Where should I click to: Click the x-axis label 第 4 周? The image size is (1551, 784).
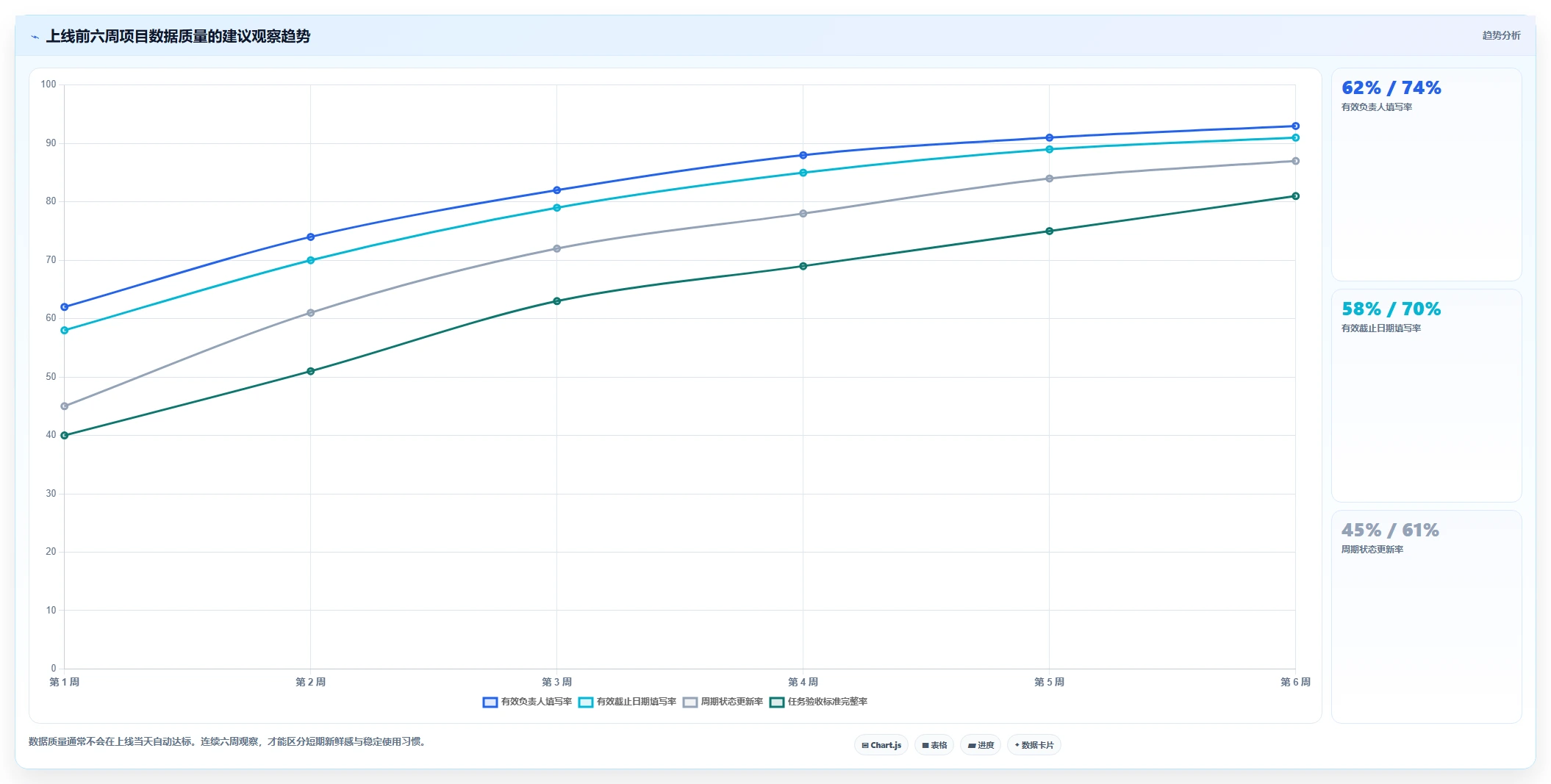point(803,682)
